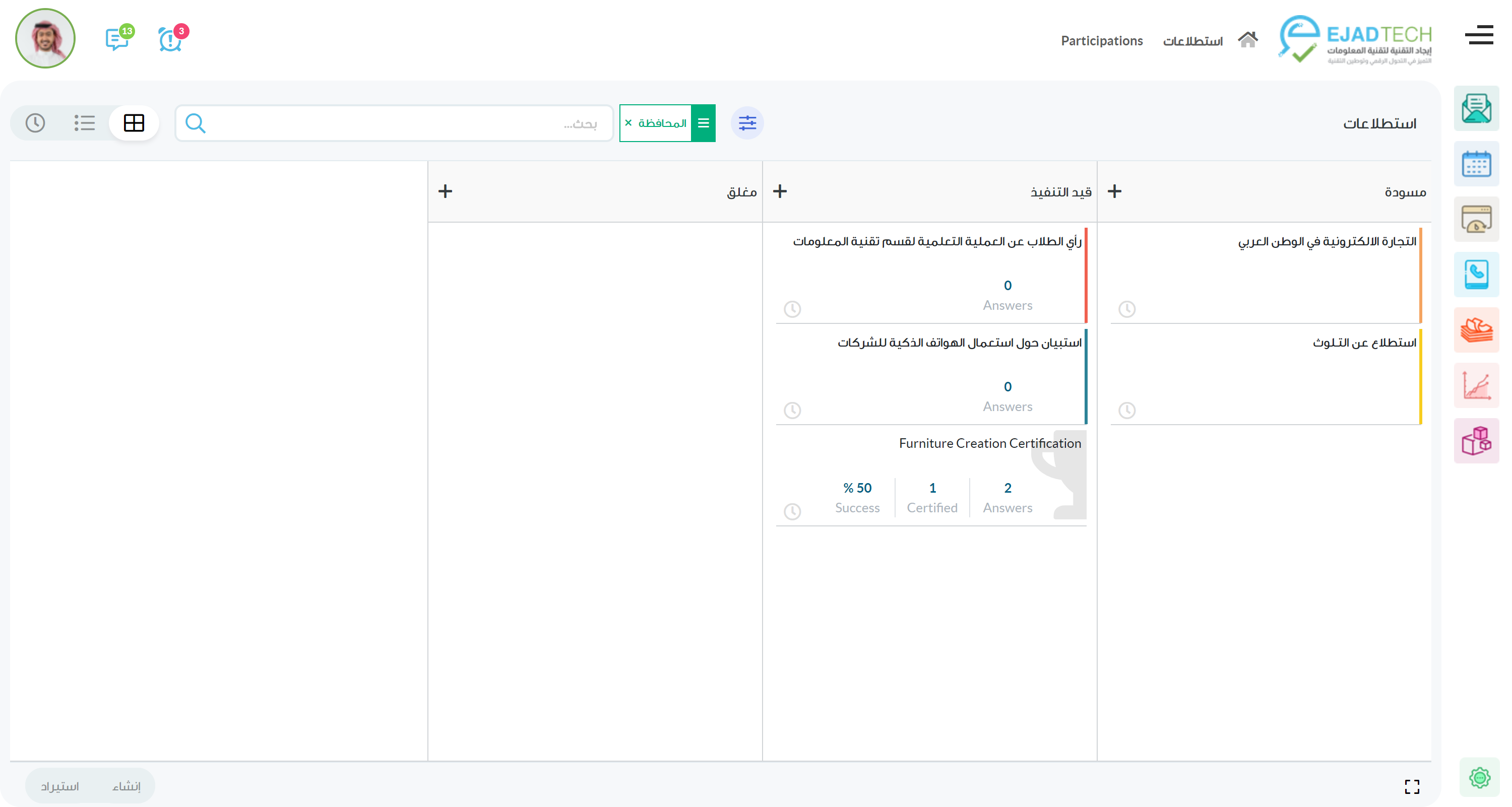Open the chart analytics app in sidebar
This screenshot has width=1512, height=807.
(x=1476, y=385)
